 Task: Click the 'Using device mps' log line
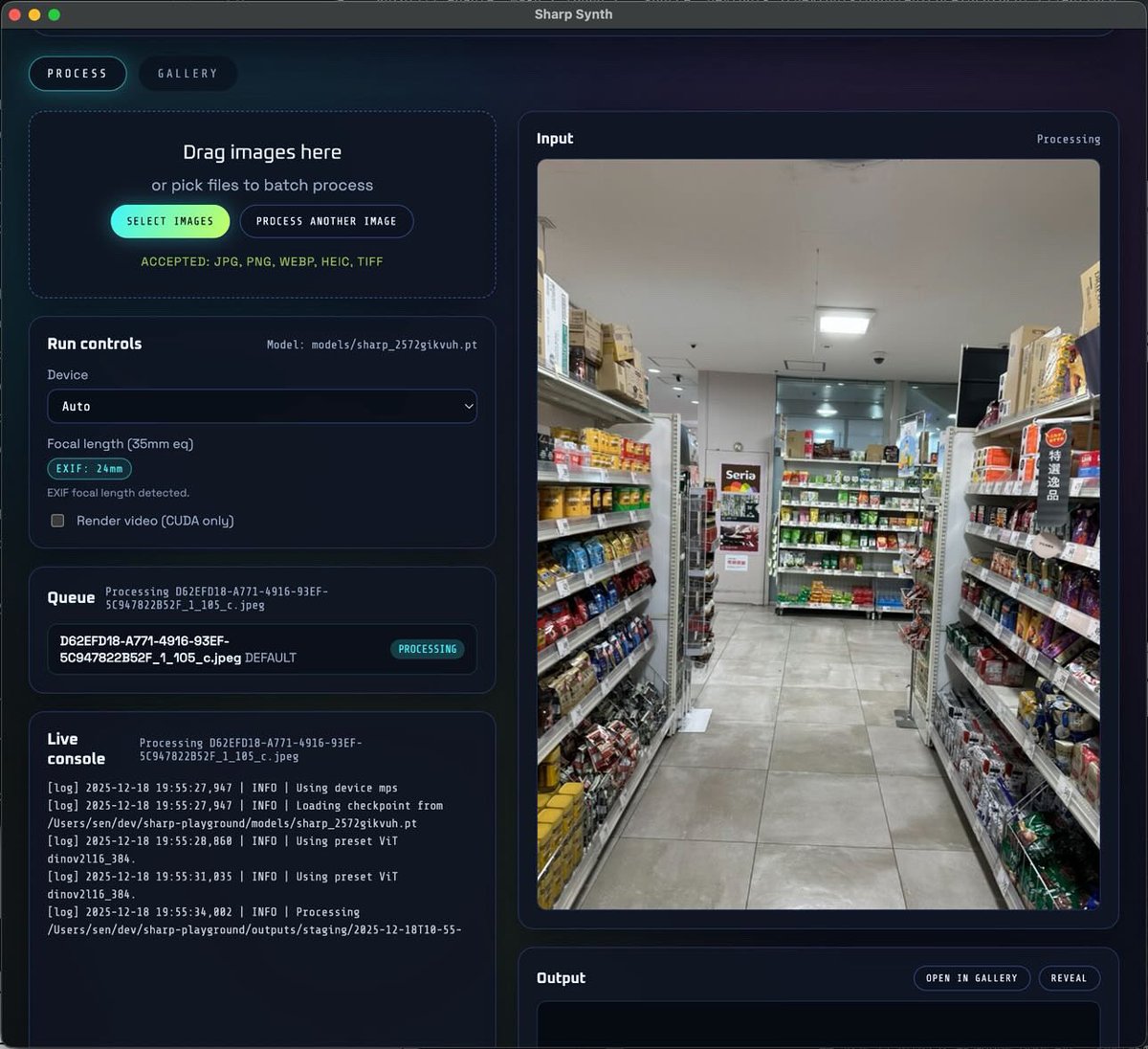(223, 788)
